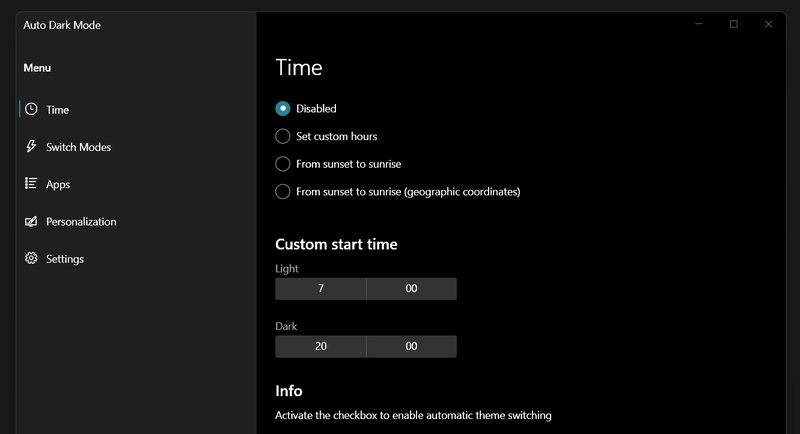The height and width of the screenshot is (434, 800).
Task: Choose From sunset to sunrise option
Action: [x=283, y=163]
